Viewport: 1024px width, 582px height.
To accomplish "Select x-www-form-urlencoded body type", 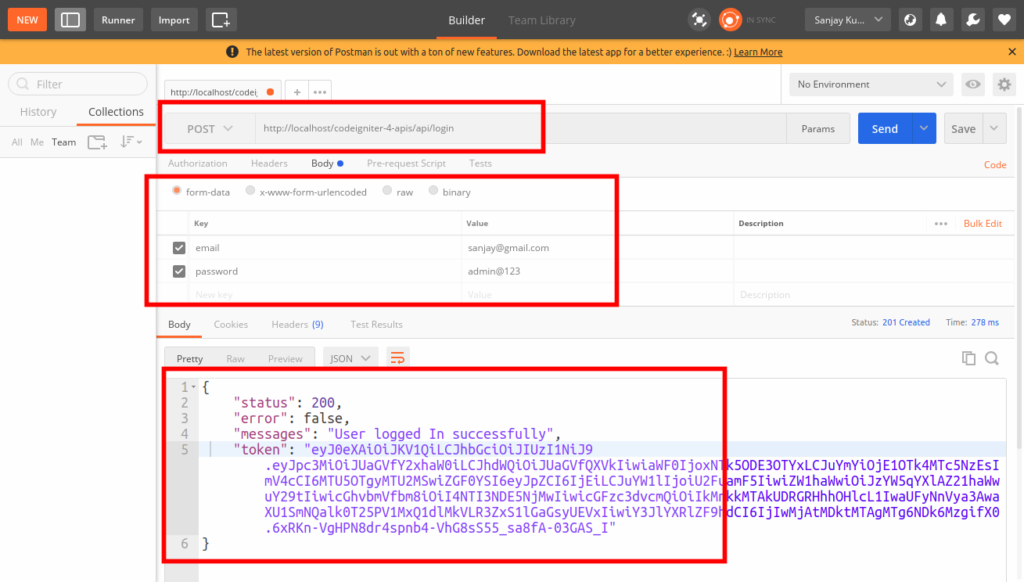I will pos(250,191).
